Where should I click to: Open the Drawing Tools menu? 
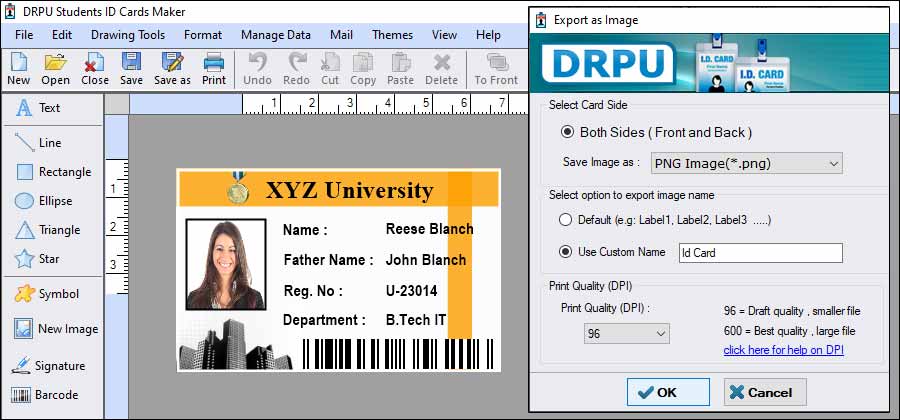(x=128, y=35)
